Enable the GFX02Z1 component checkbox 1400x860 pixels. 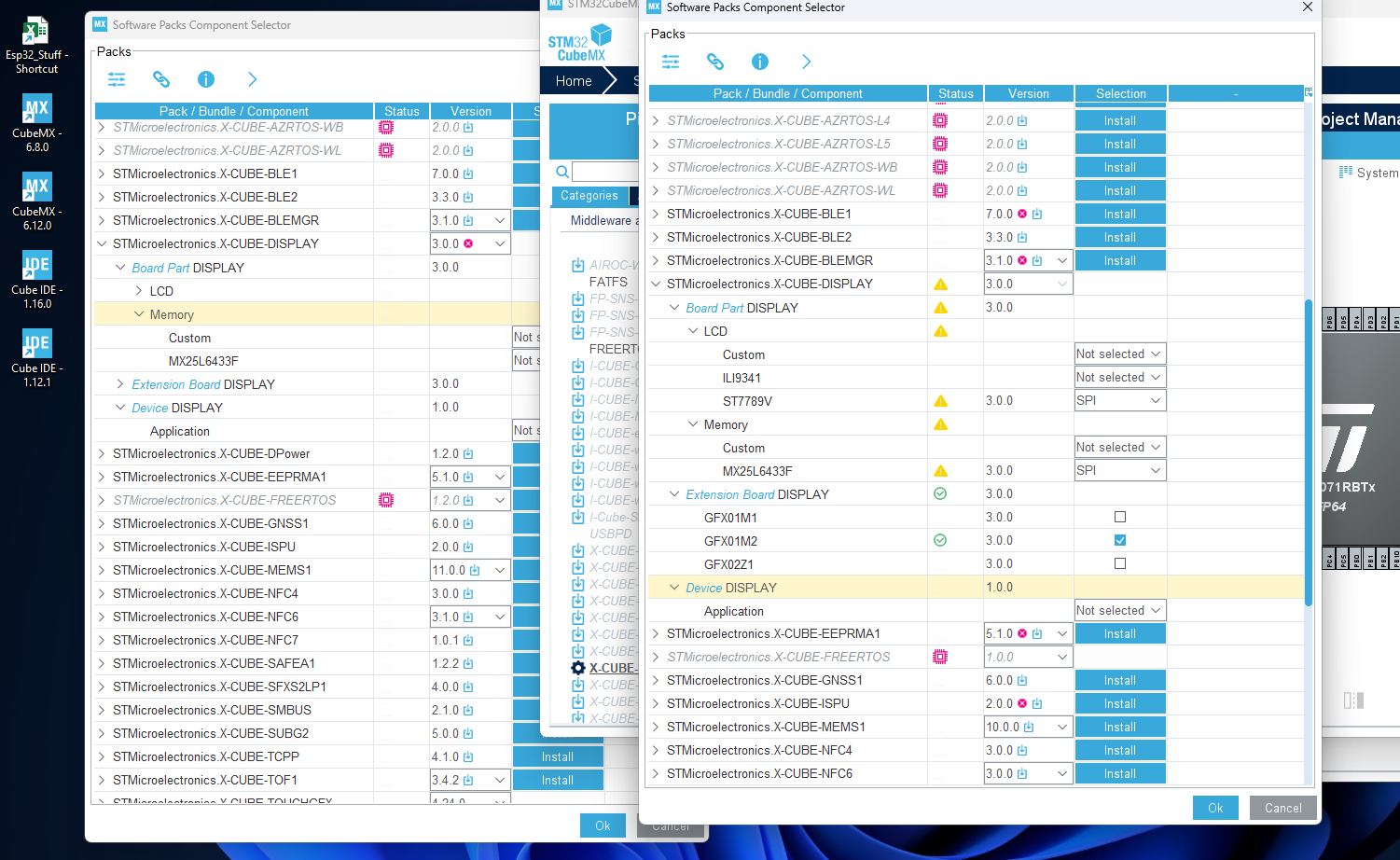(1119, 563)
